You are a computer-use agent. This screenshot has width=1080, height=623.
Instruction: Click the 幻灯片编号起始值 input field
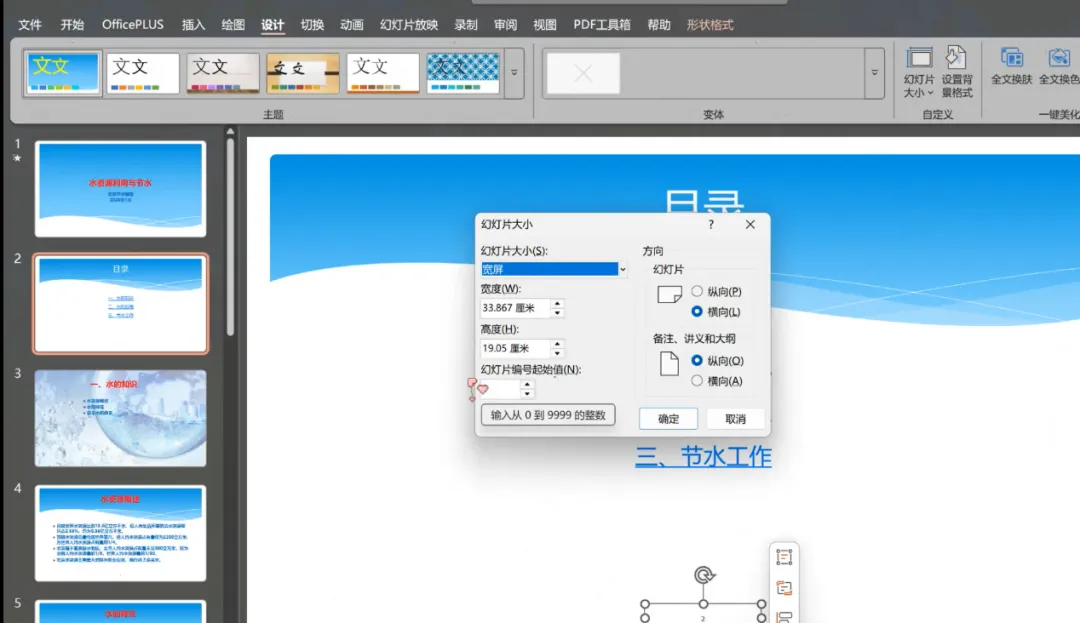(500, 389)
